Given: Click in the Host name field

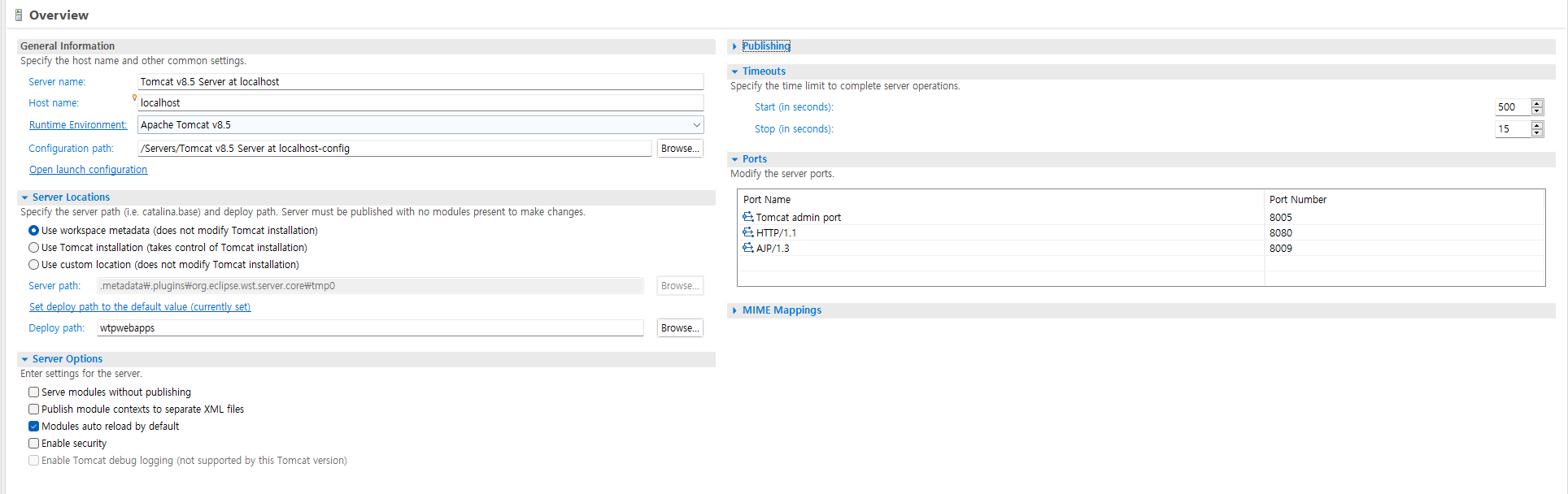Looking at the screenshot, I should click(x=420, y=103).
